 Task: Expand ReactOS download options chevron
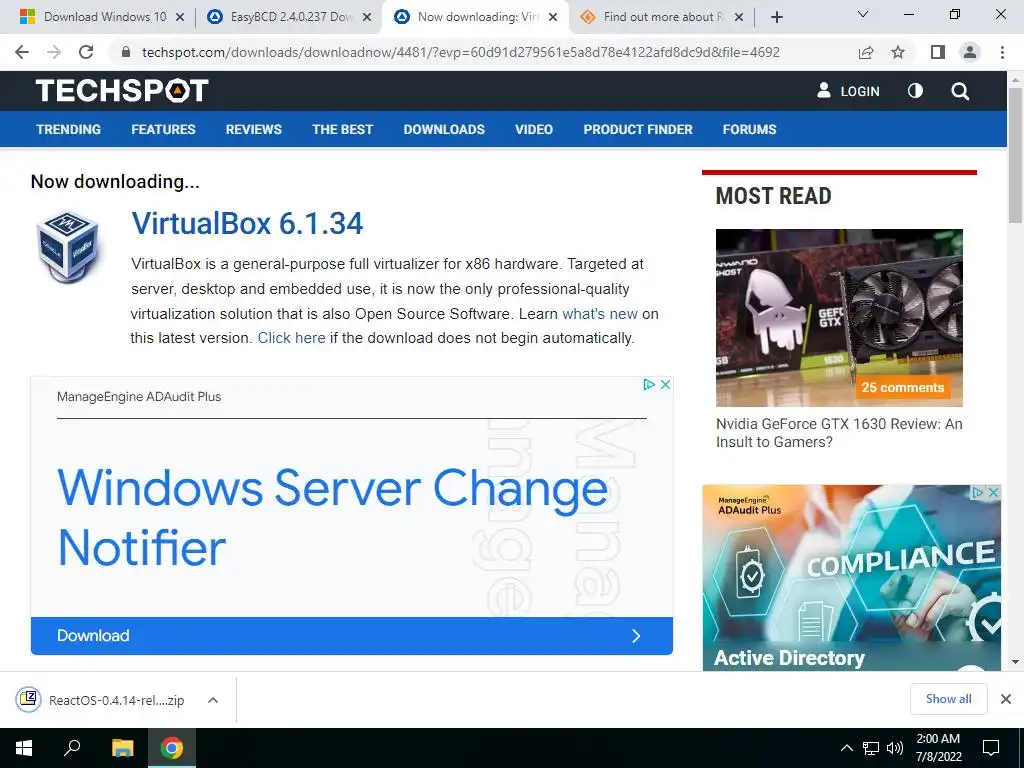coord(212,700)
